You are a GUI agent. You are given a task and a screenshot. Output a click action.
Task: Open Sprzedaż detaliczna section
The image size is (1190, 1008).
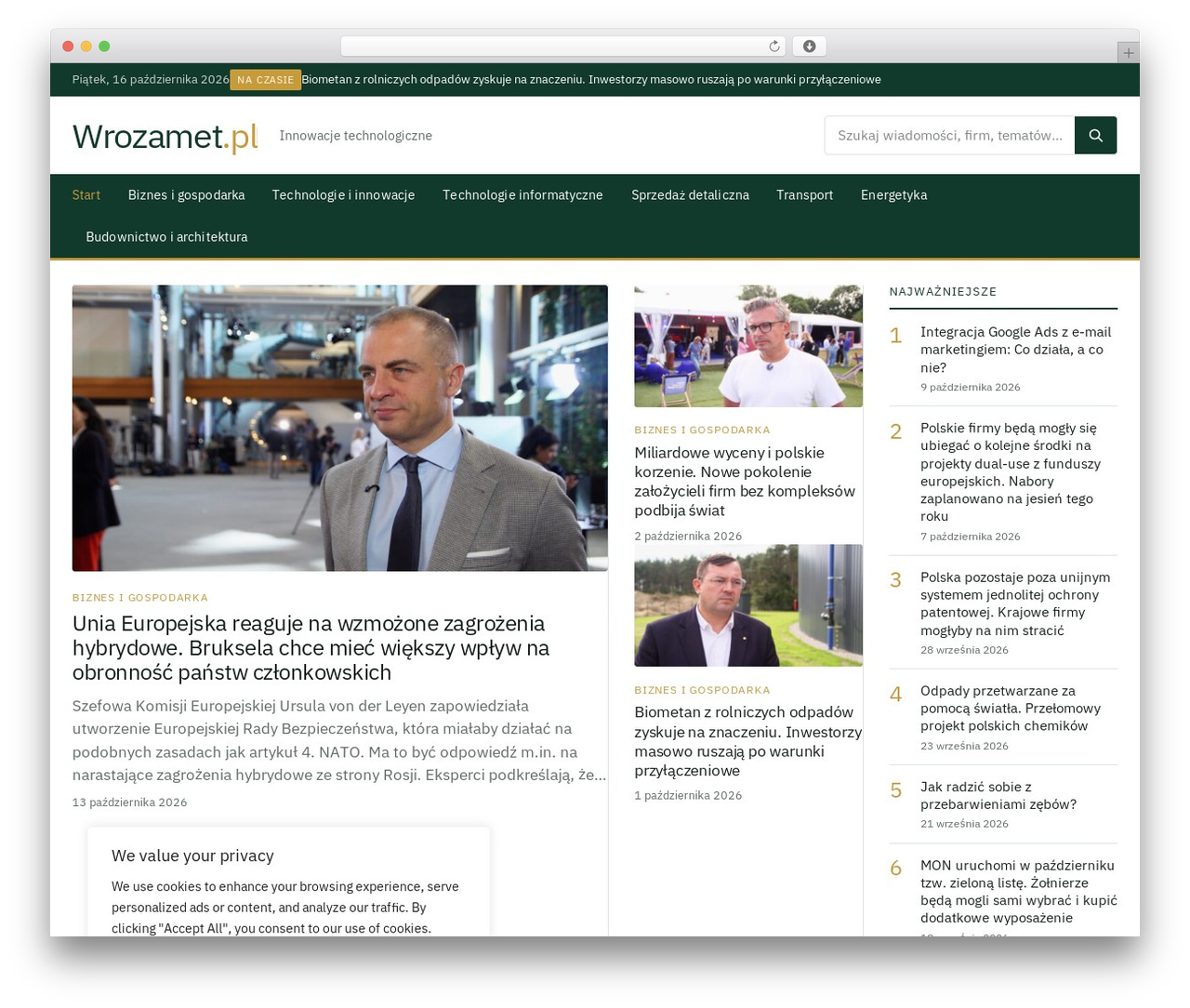[x=690, y=195]
